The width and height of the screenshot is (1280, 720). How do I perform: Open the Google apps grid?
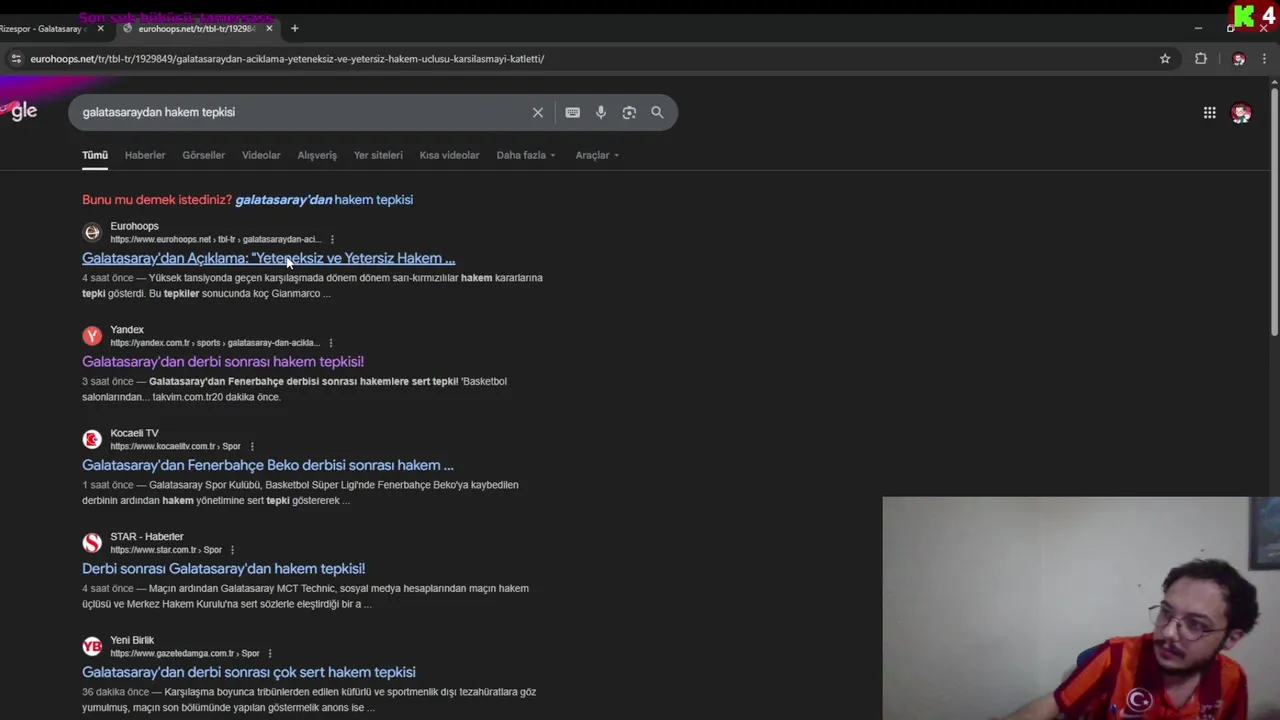(1209, 113)
